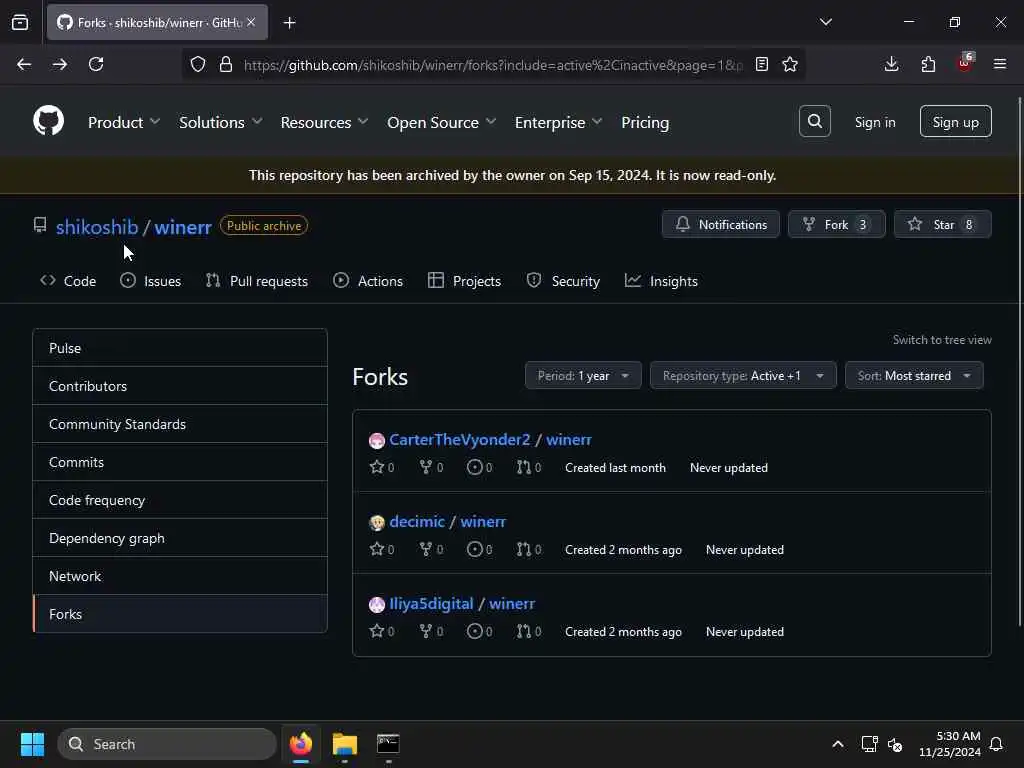The width and height of the screenshot is (1024, 768).
Task: Click the GitHub Octocat logo
Action: coord(48,121)
